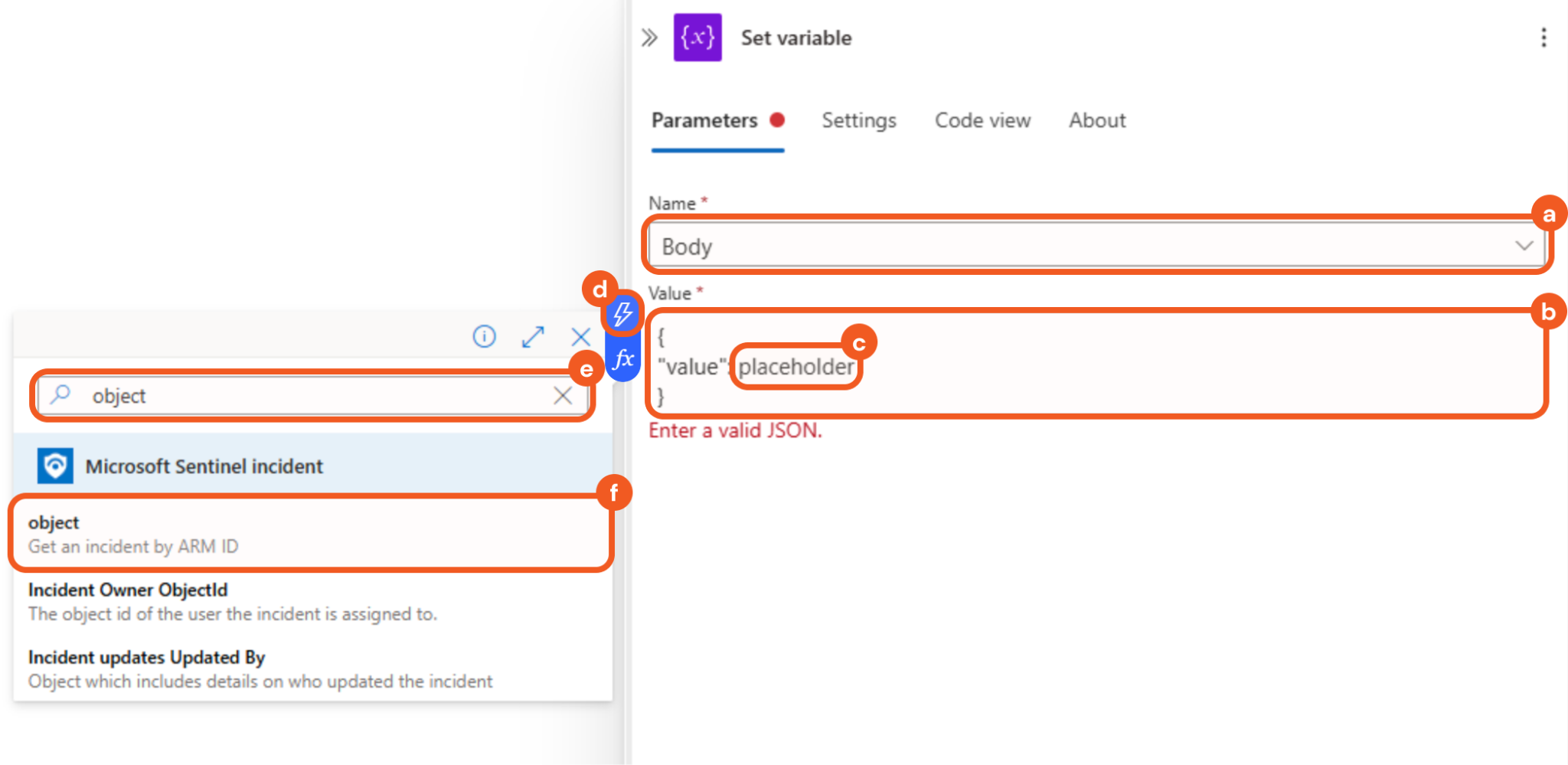Click the placeholder text in Value field

[x=796, y=367]
